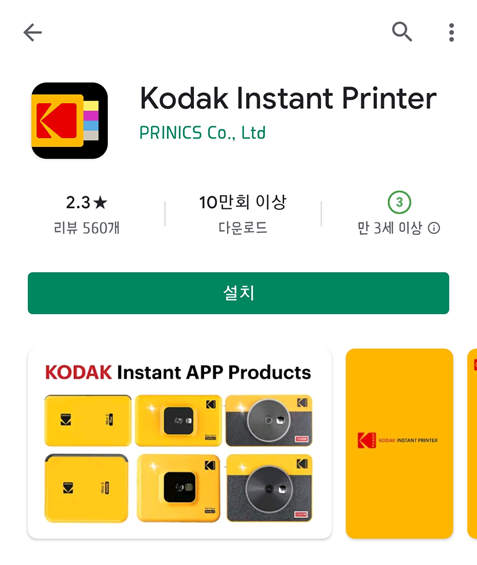The height and width of the screenshot is (565, 477).
Task: Open the yellow Kodak splash screen screenshot
Action: [x=399, y=444]
